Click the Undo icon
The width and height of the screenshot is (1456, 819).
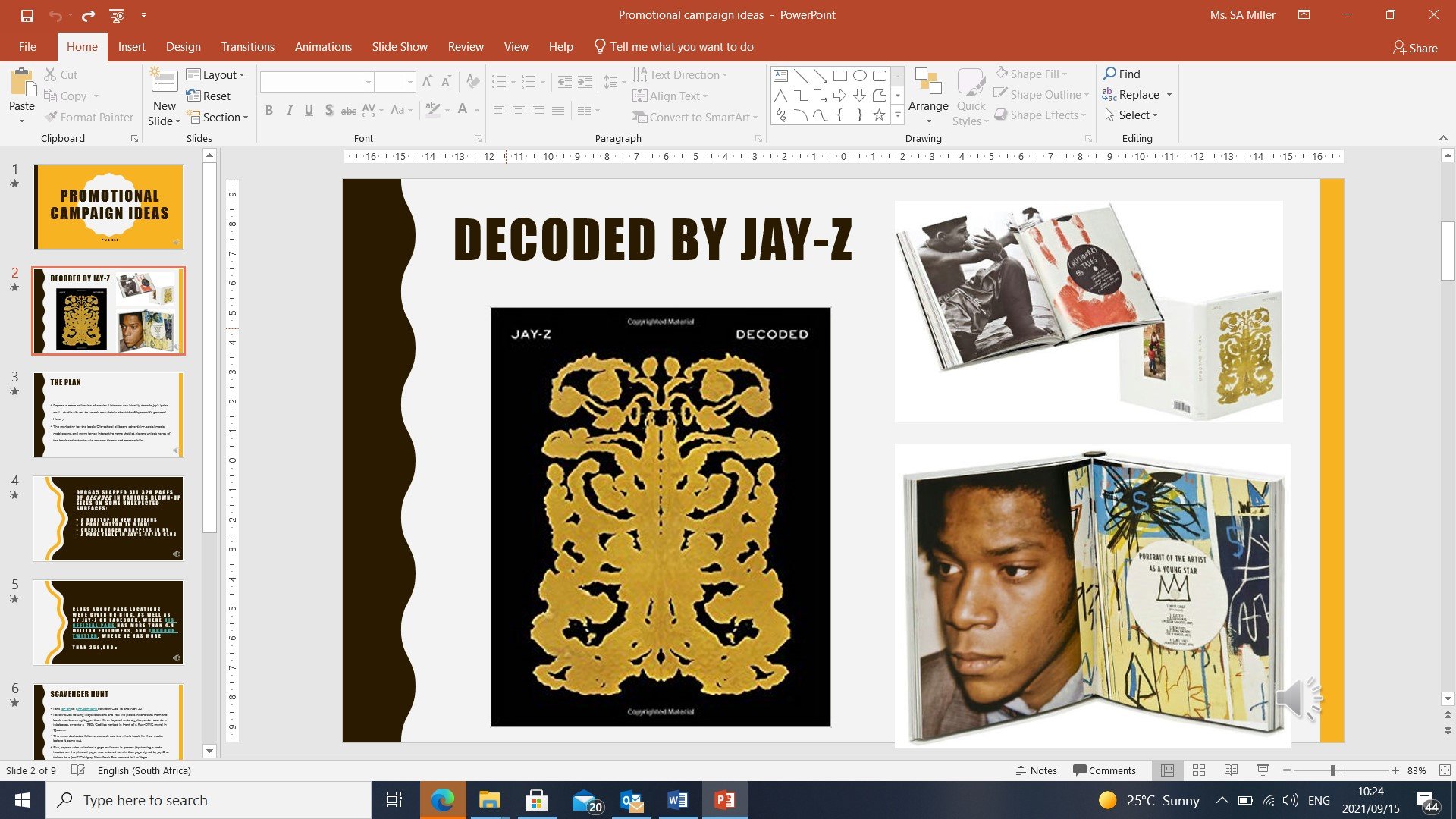tap(55, 15)
